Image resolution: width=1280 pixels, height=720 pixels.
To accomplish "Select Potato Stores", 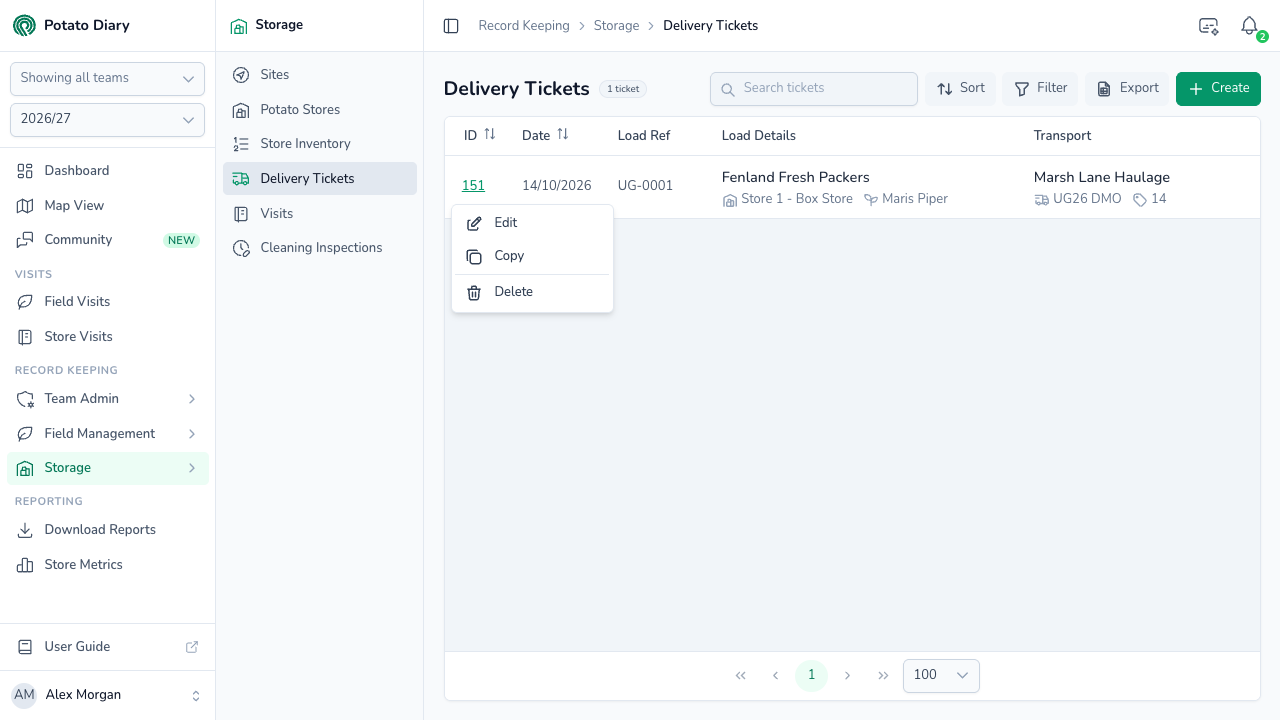I will (x=320, y=110).
